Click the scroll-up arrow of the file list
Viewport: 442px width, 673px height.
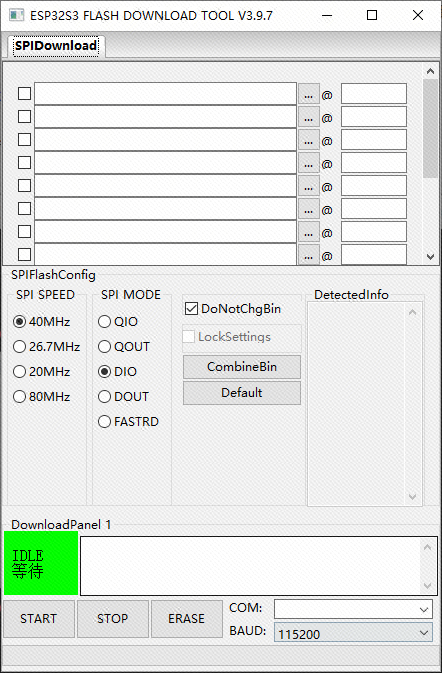(430, 71)
